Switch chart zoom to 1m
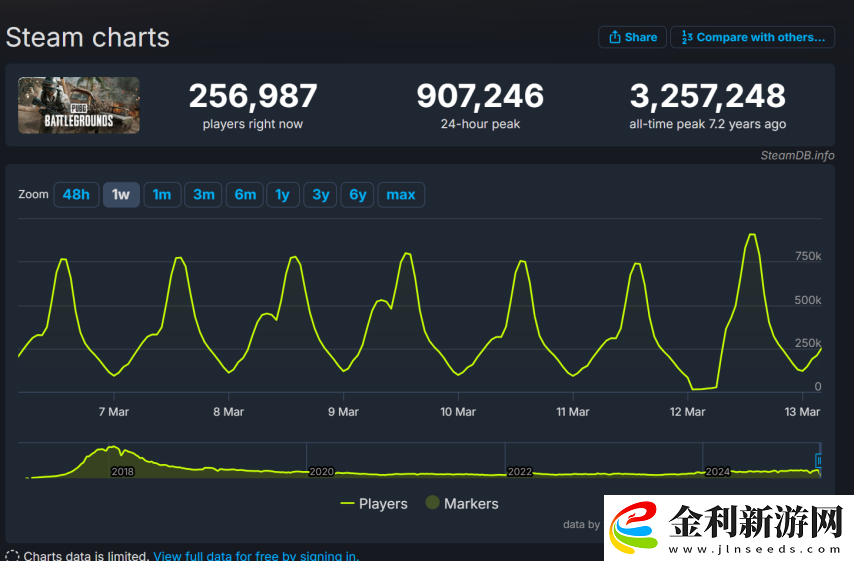This screenshot has height=561, width=854. [x=162, y=194]
